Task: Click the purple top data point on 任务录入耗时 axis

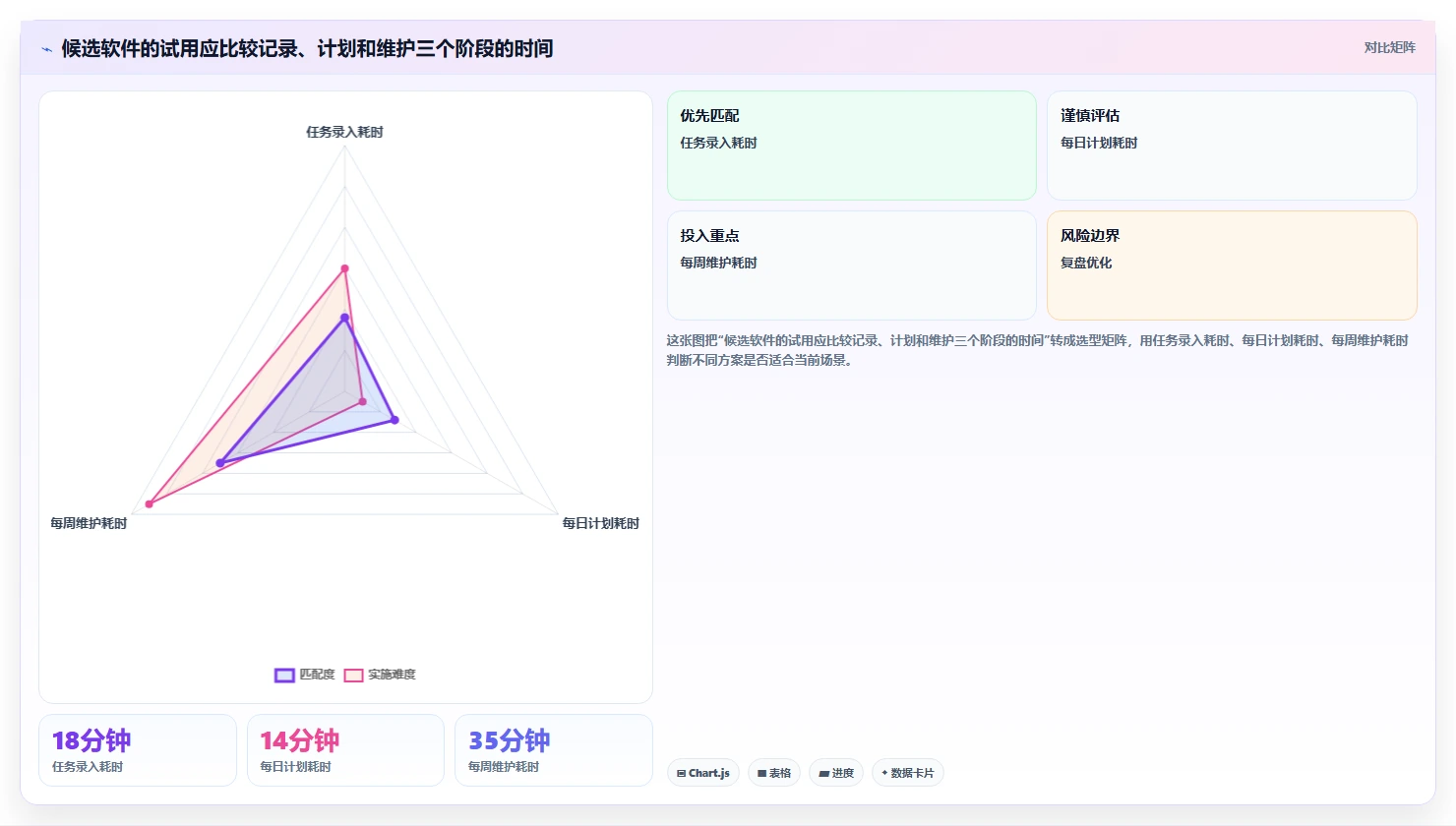Action: pos(344,318)
